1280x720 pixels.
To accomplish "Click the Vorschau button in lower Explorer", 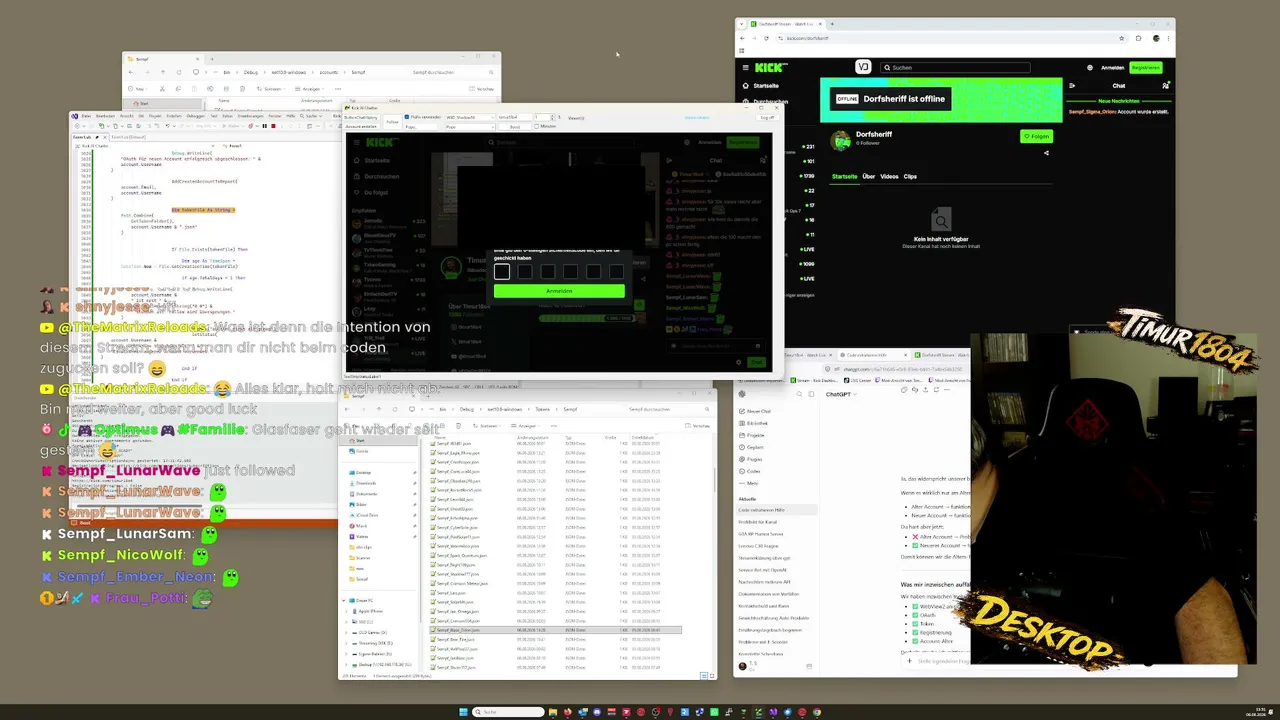I will point(698,426).
